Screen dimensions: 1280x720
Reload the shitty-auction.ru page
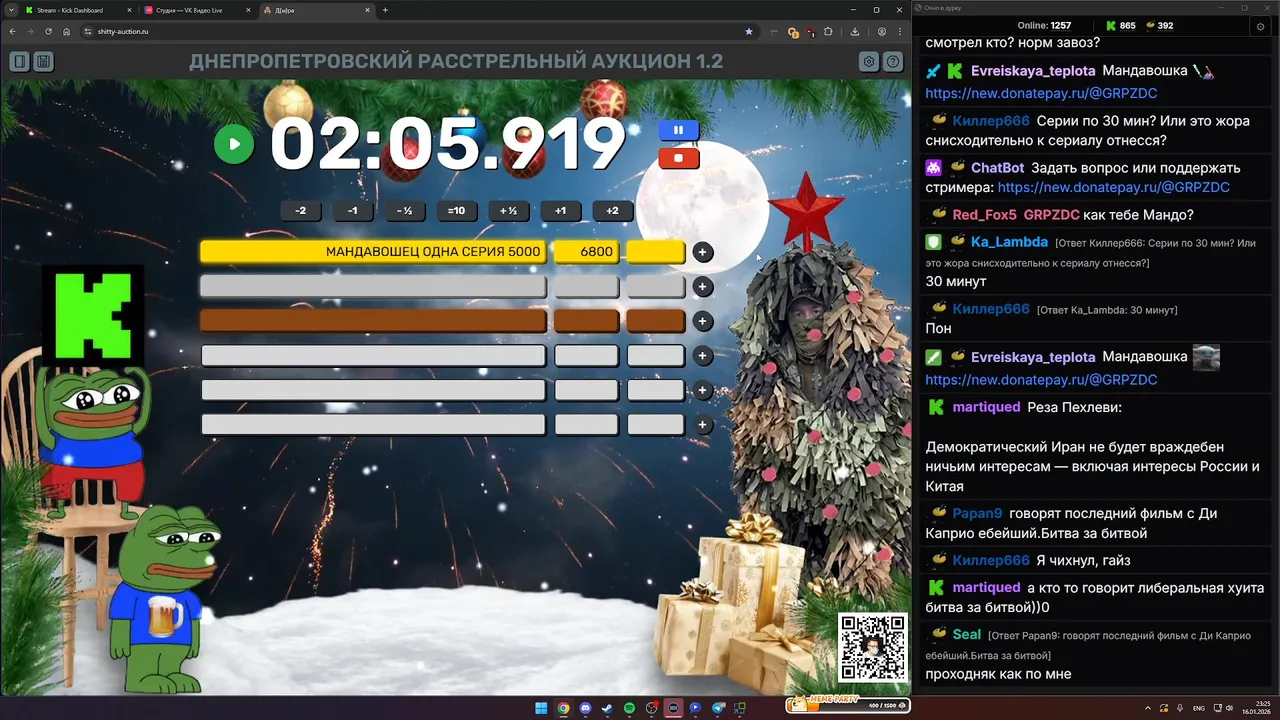click(48, 31)
